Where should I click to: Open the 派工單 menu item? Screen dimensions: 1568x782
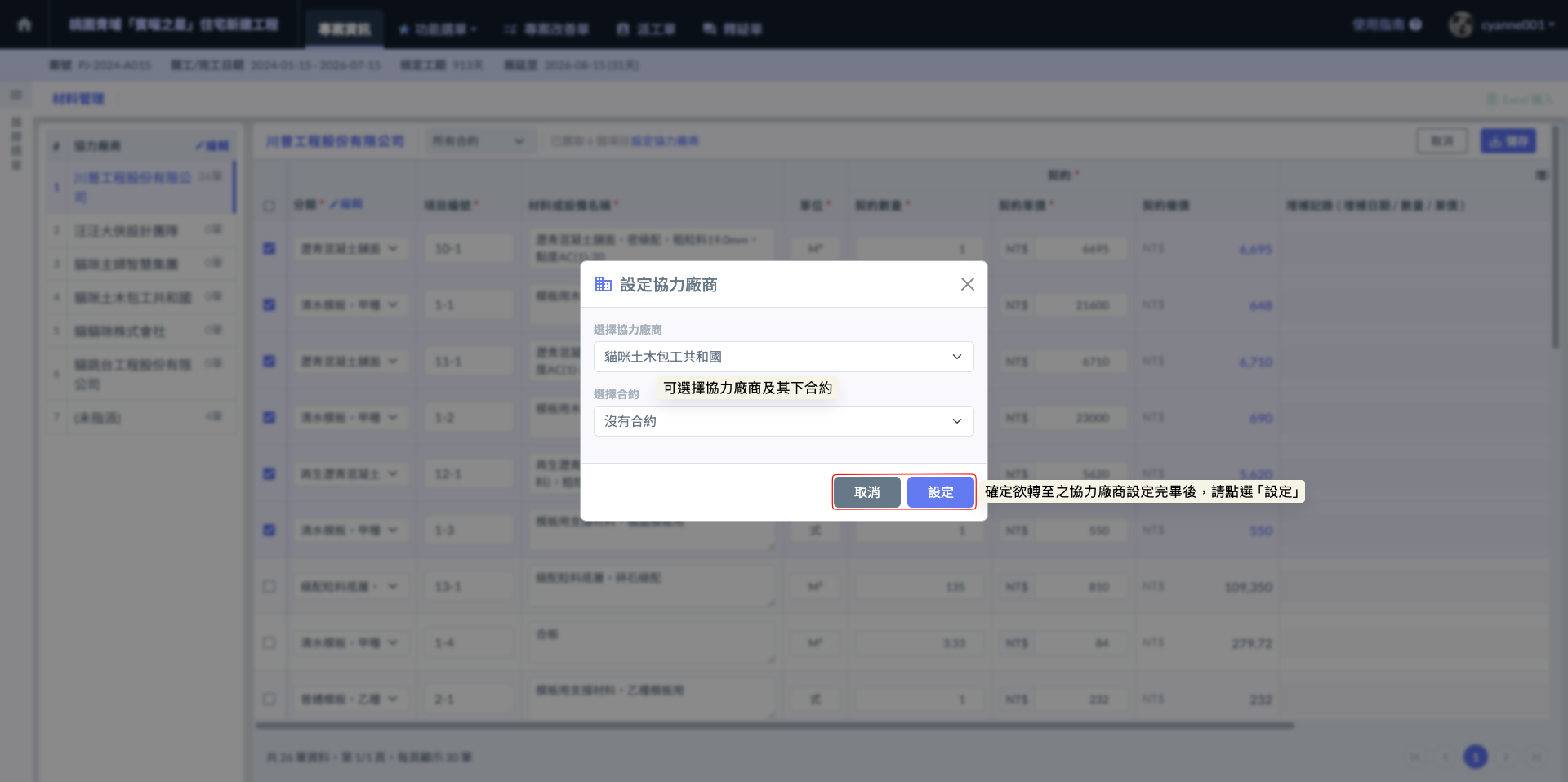646,29
